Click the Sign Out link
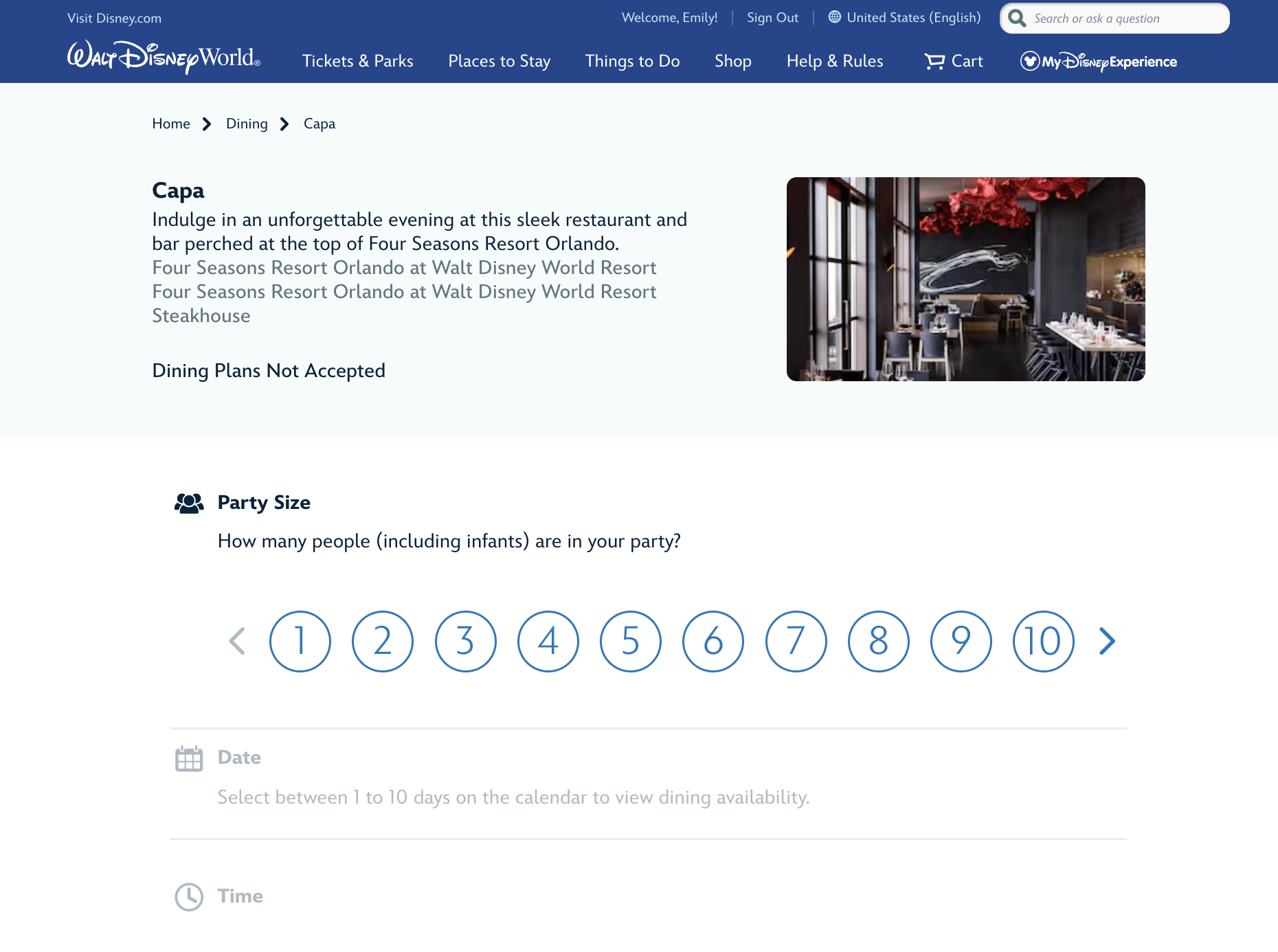 (x=773, y=17)
